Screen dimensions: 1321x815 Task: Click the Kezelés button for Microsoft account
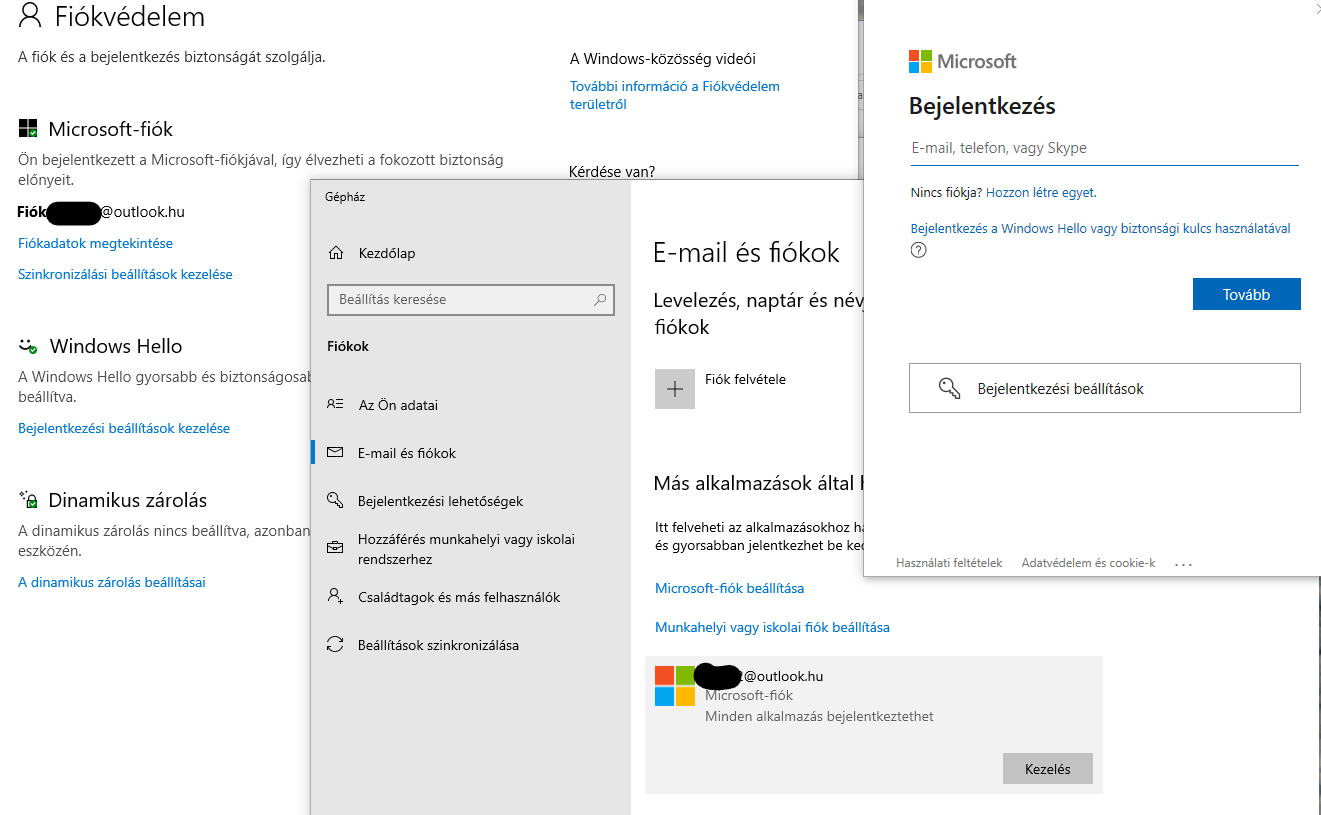pyautogui.click(x=1048, y=769)
